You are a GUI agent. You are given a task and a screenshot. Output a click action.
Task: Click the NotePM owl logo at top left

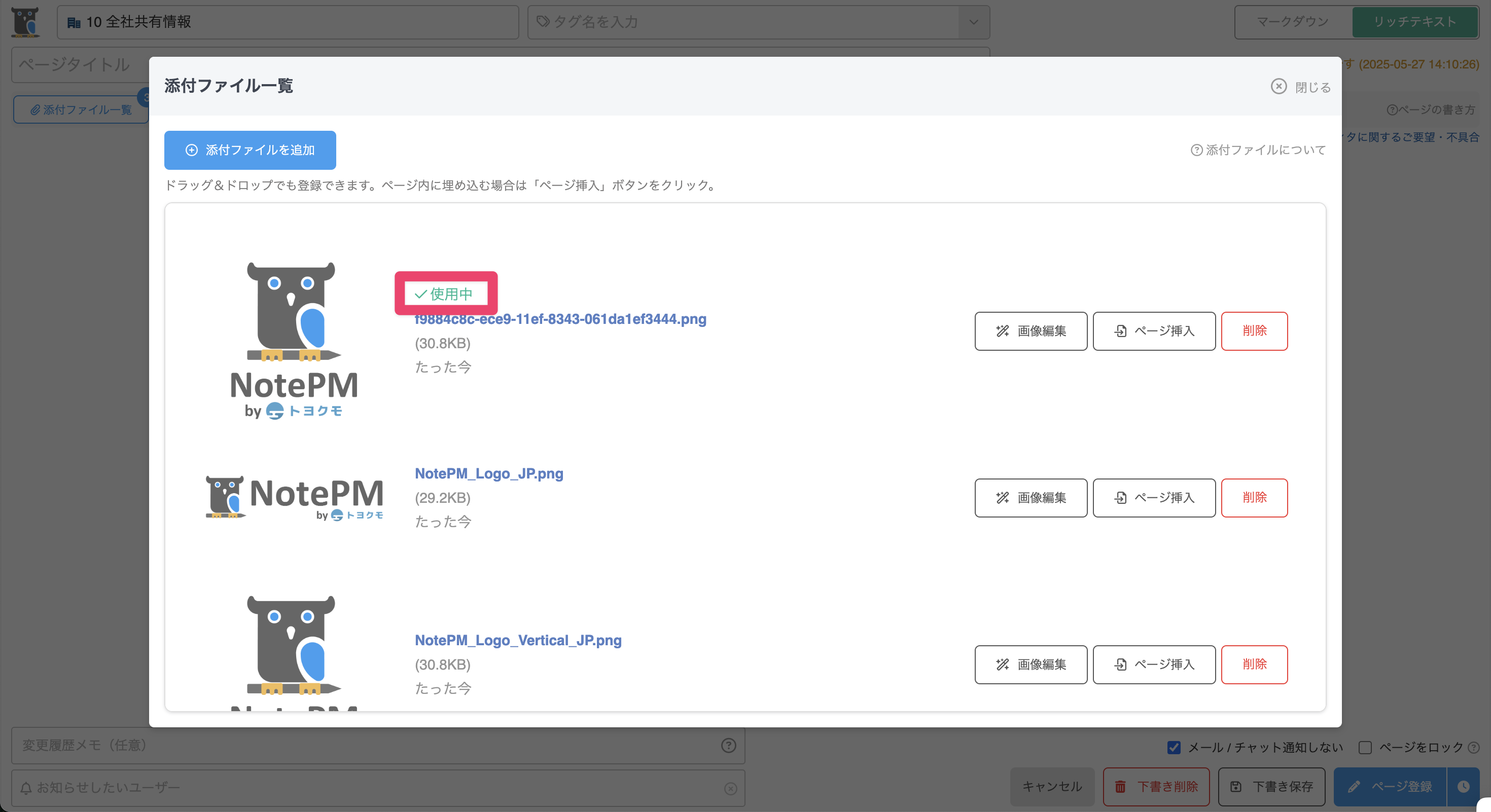(x=25, y=22)
